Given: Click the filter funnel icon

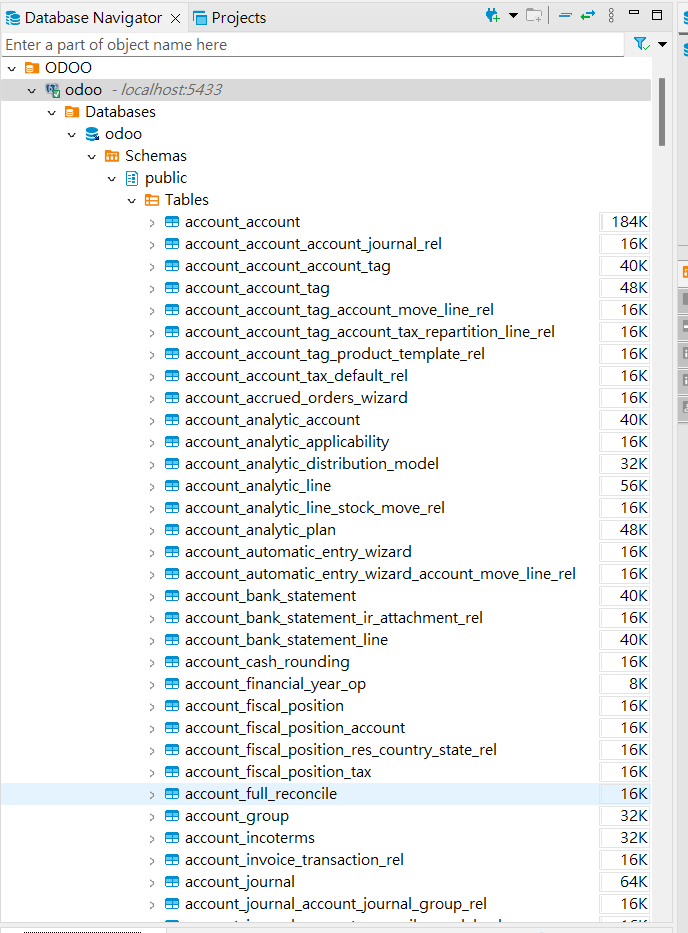Looking at the screenshot, I should point(641,44).
